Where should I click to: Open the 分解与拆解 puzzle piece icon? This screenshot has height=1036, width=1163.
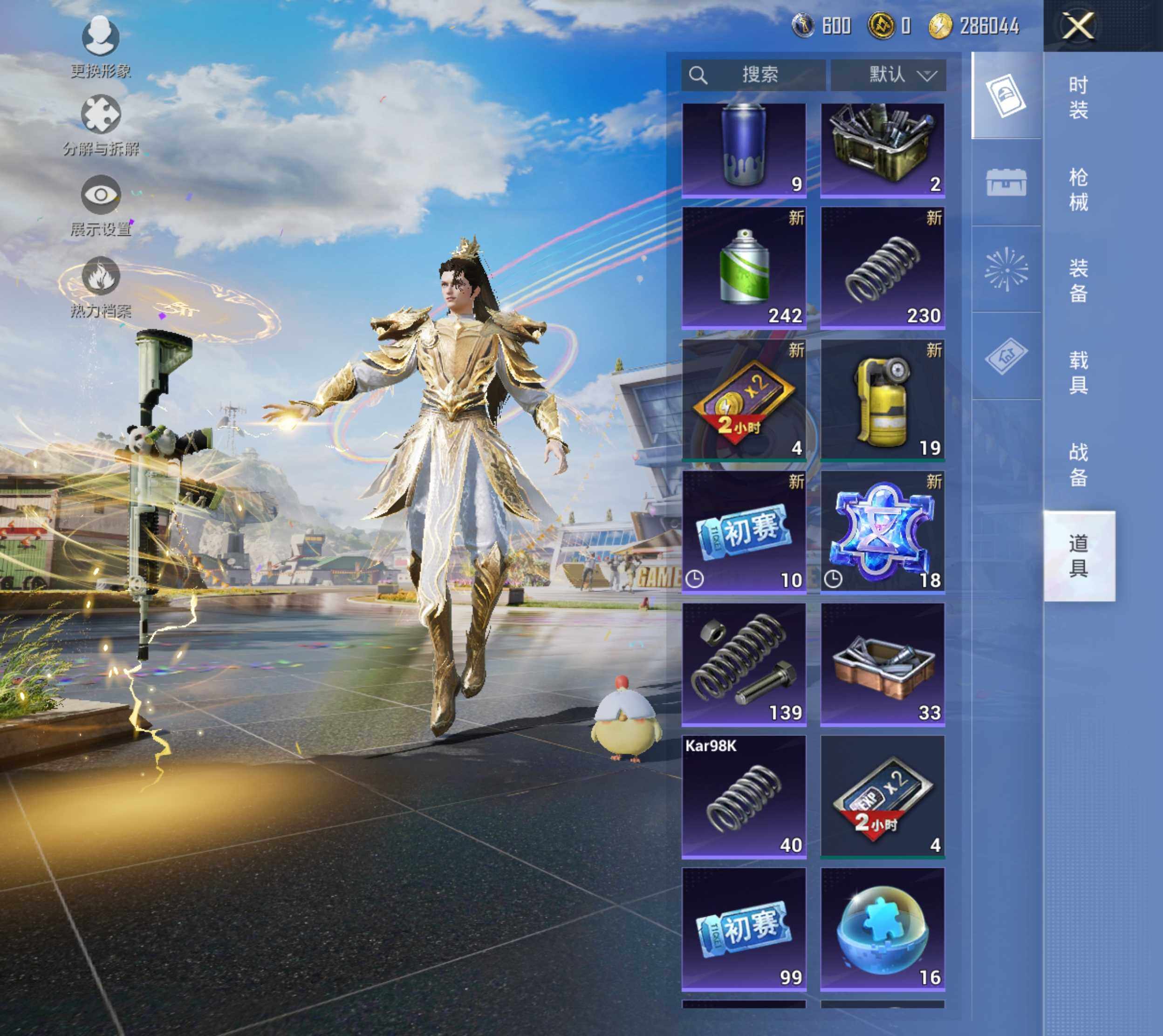101,116
